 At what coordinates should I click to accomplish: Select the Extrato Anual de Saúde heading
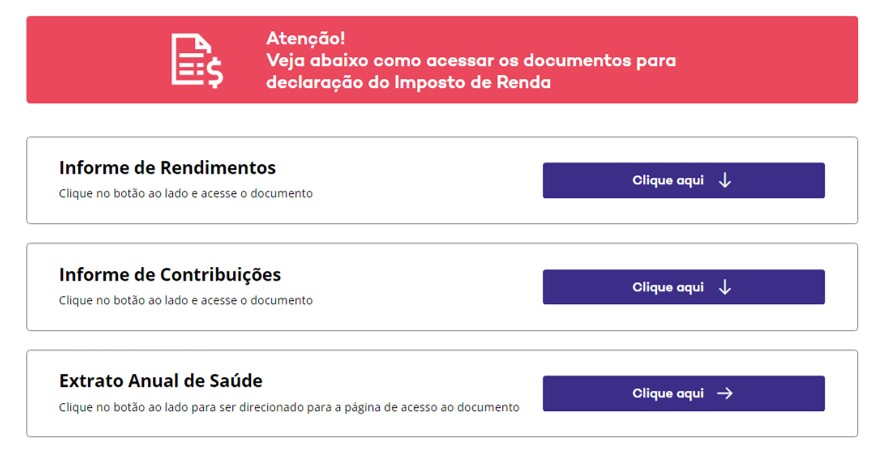coord(161,381)
